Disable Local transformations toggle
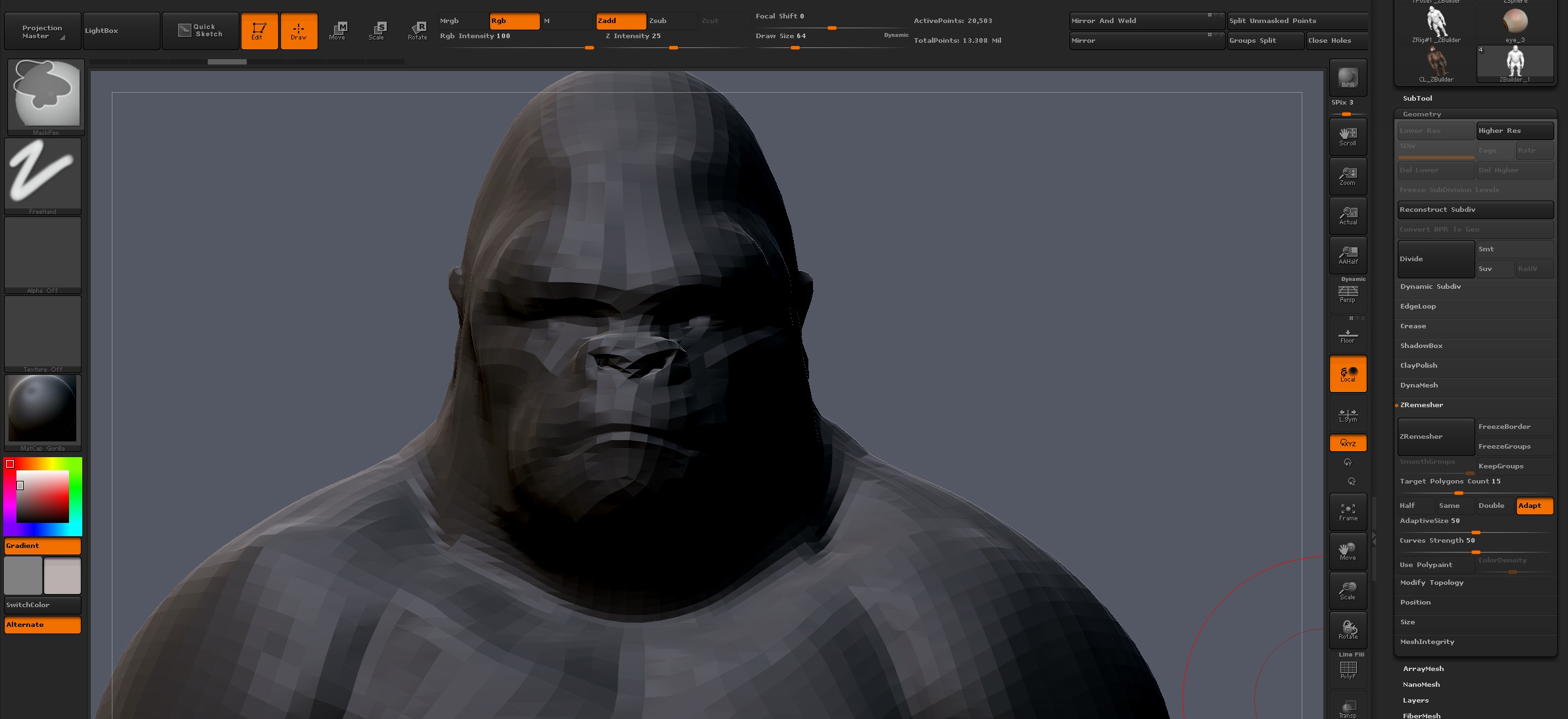Image resolution: width=1568 pixels, height=719 pixels. click(x=1348, y=374)
